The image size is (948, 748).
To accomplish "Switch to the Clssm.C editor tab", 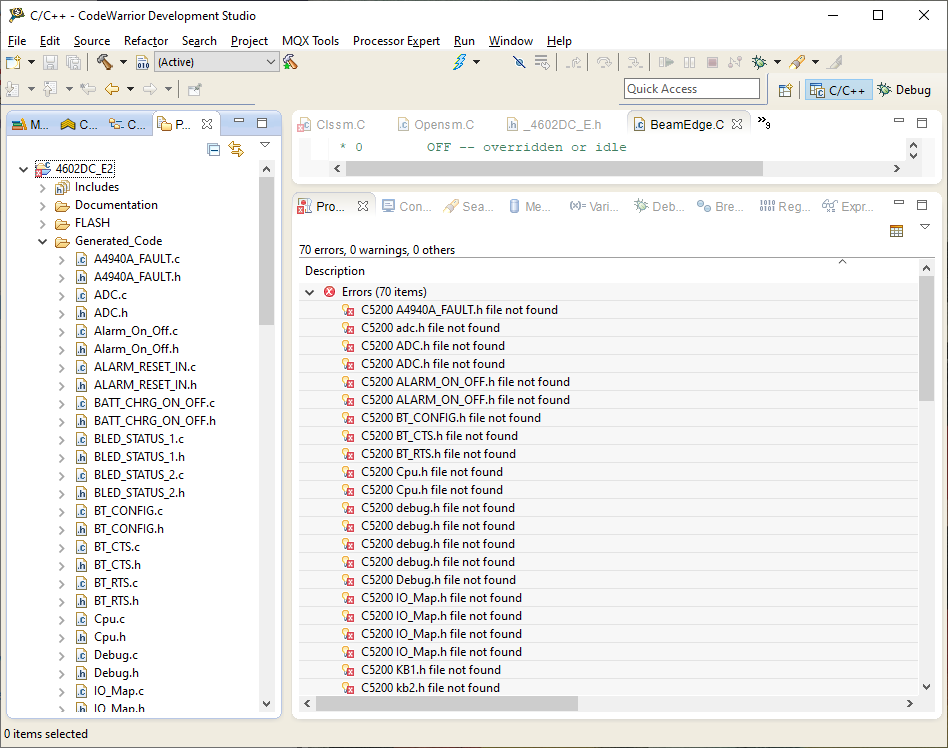I will [x=332, y=125].
